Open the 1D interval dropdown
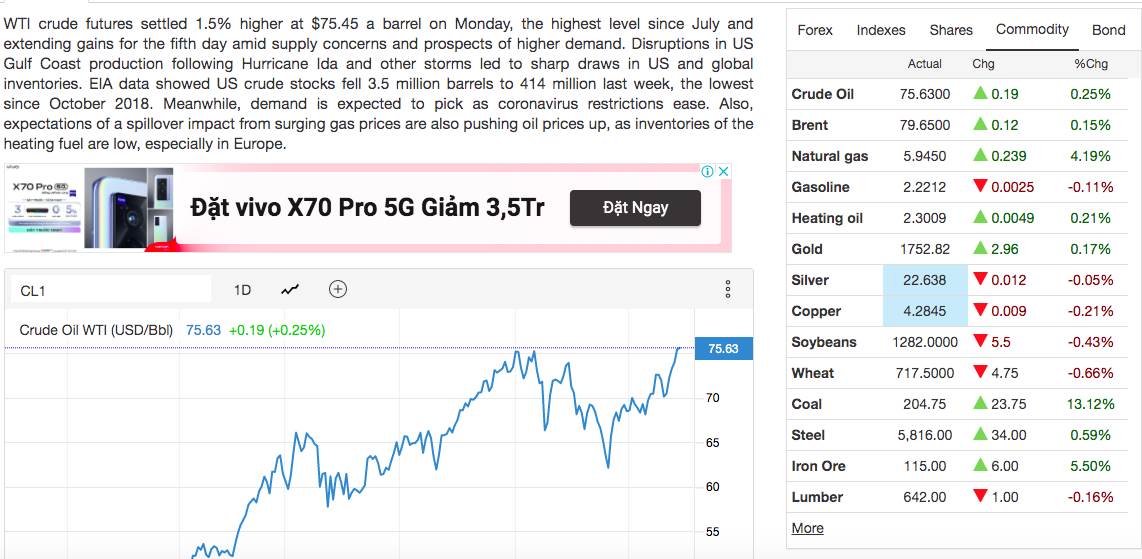 [242, 290]
